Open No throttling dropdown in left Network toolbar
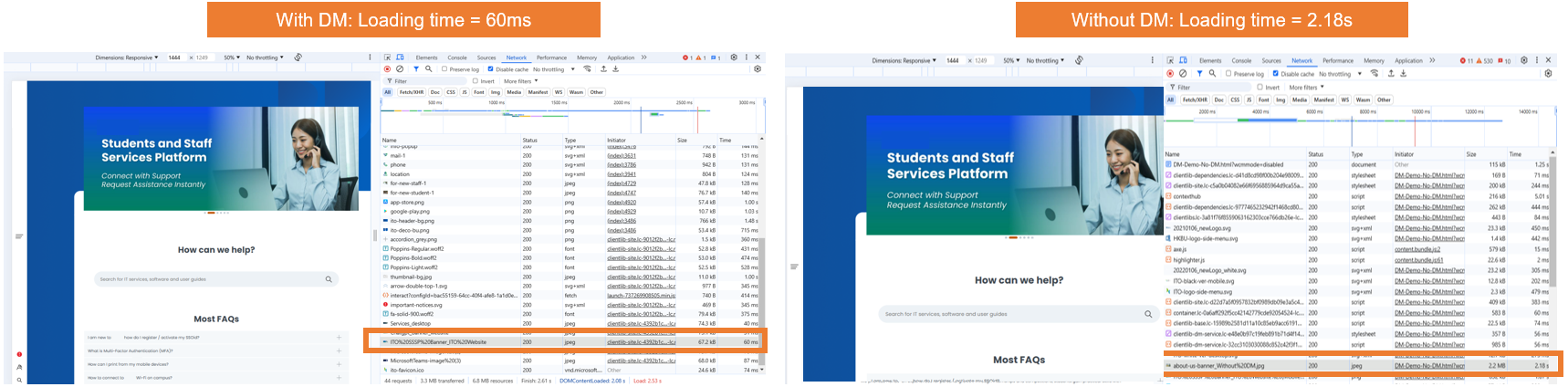This screenshot has width=1568, height=387. pyautogui.click(x=553, y=69)
